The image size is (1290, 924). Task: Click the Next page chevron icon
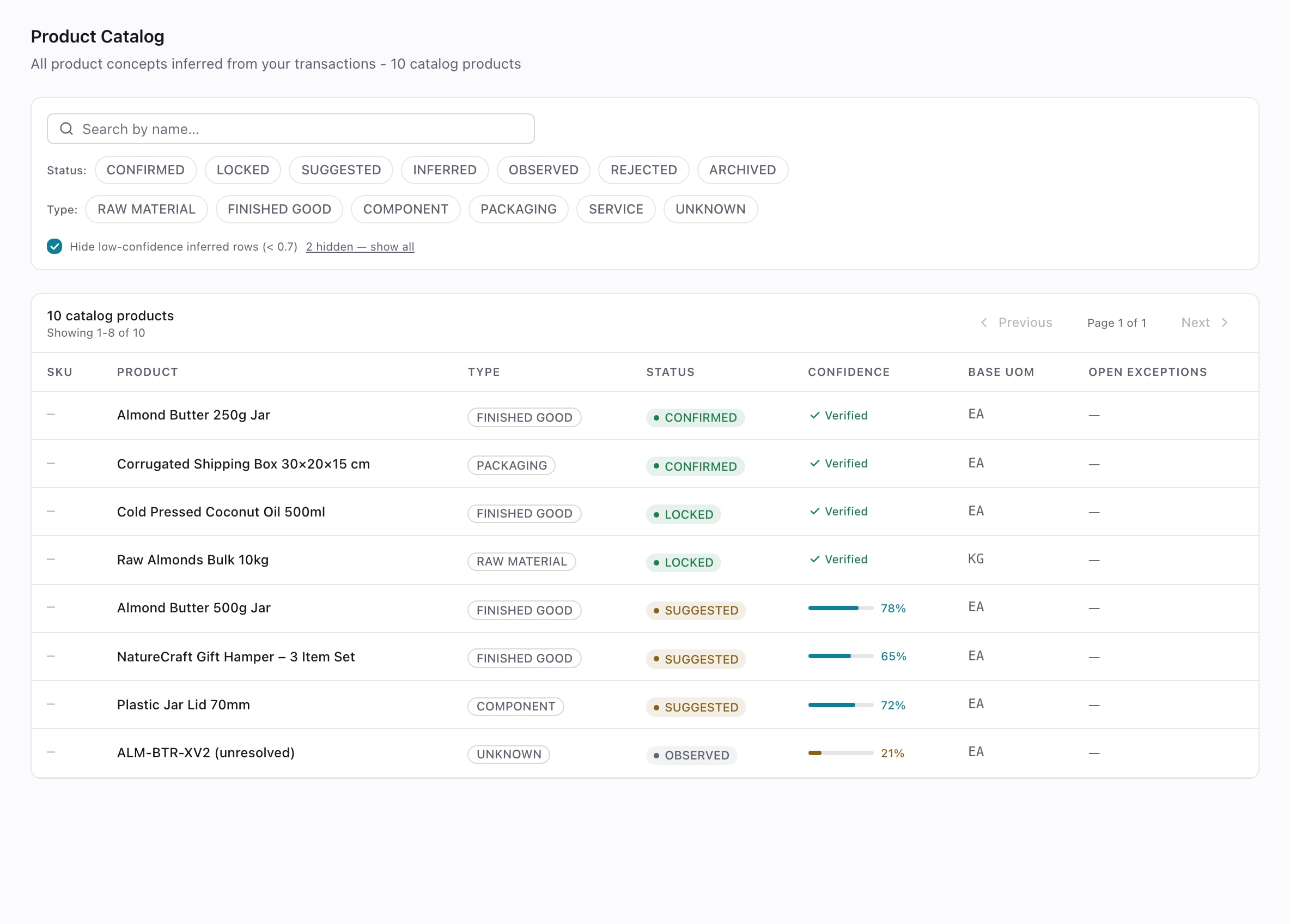point(1225,323)
